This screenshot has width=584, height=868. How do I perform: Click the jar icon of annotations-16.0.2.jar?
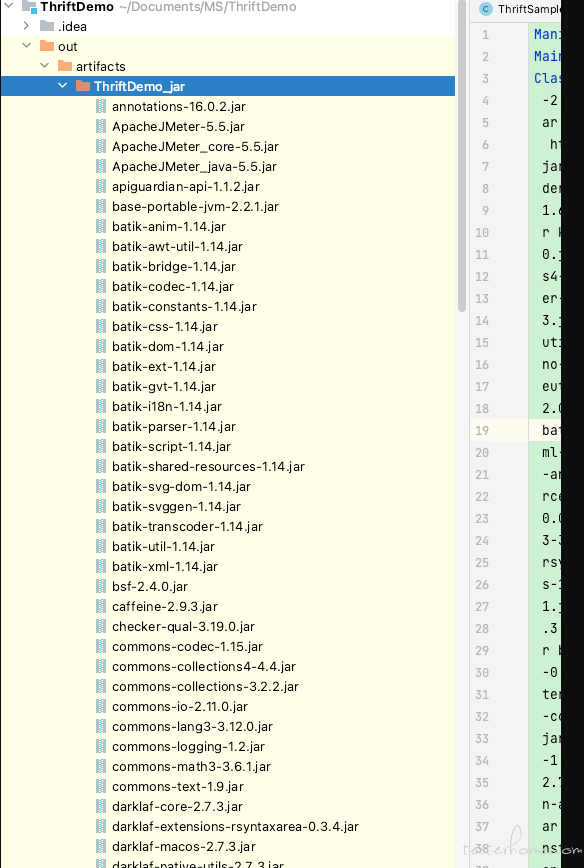(101, 106)
